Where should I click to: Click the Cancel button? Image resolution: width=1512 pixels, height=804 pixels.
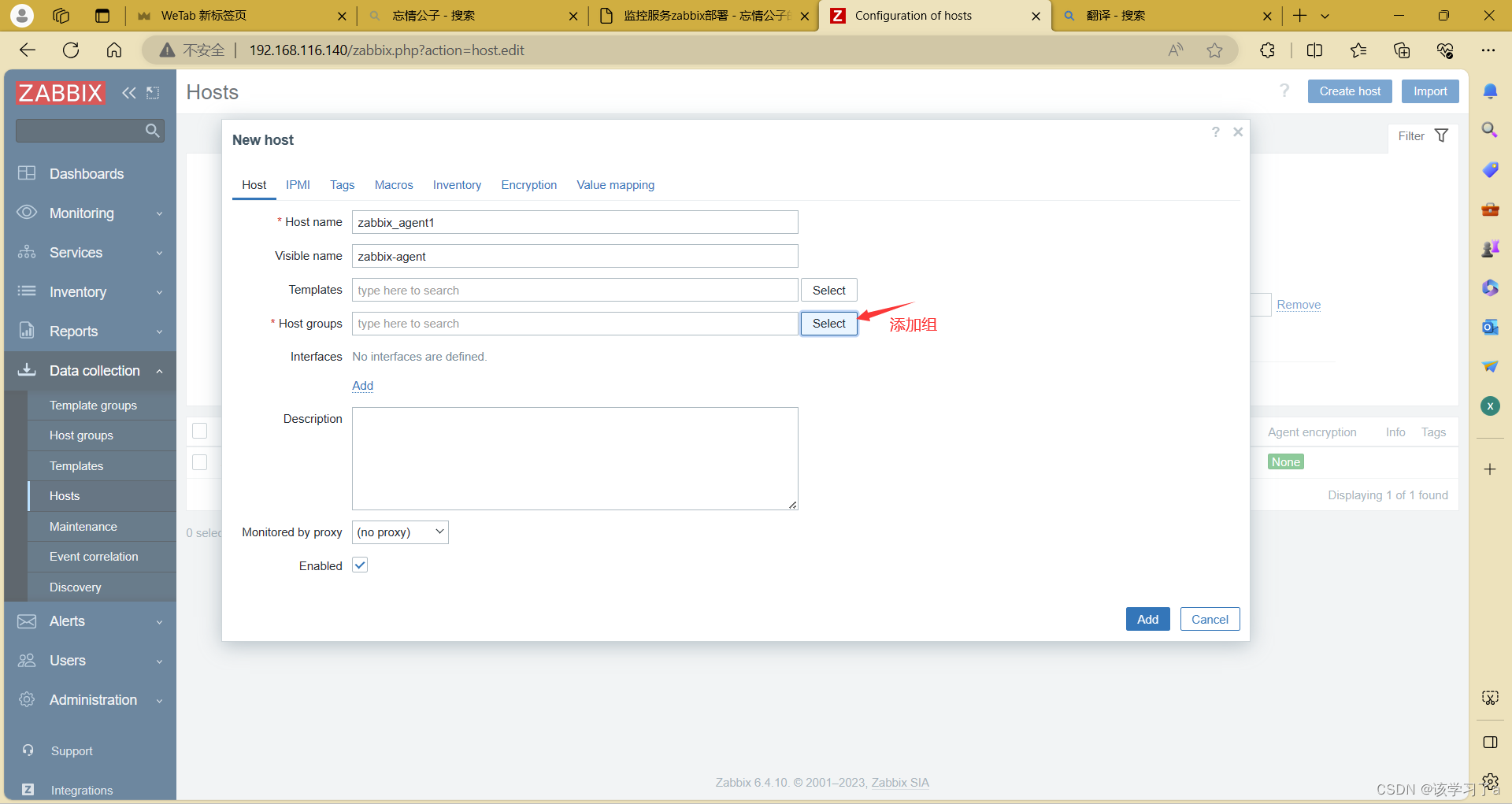pos(1210,619)
